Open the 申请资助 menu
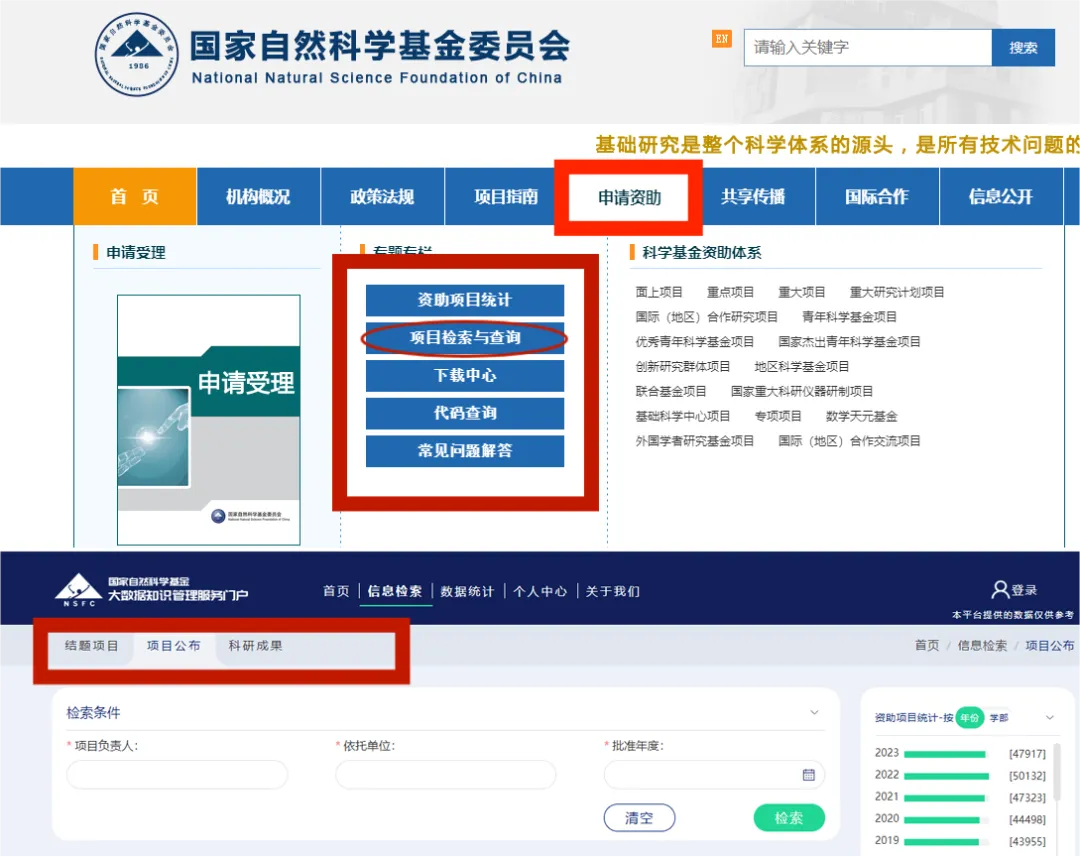Screen dimensions: 1080x857 (x=629, y=198)
